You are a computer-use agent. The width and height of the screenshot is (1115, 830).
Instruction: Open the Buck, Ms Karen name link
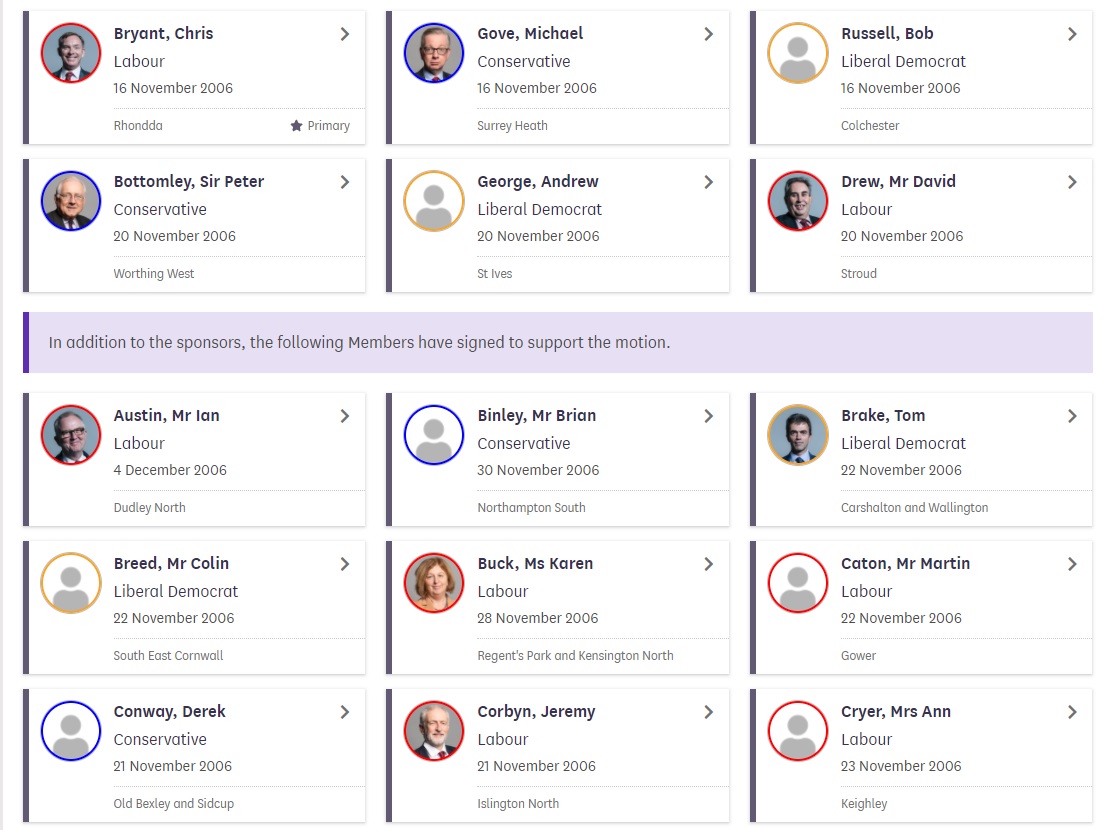pos(535,564)
